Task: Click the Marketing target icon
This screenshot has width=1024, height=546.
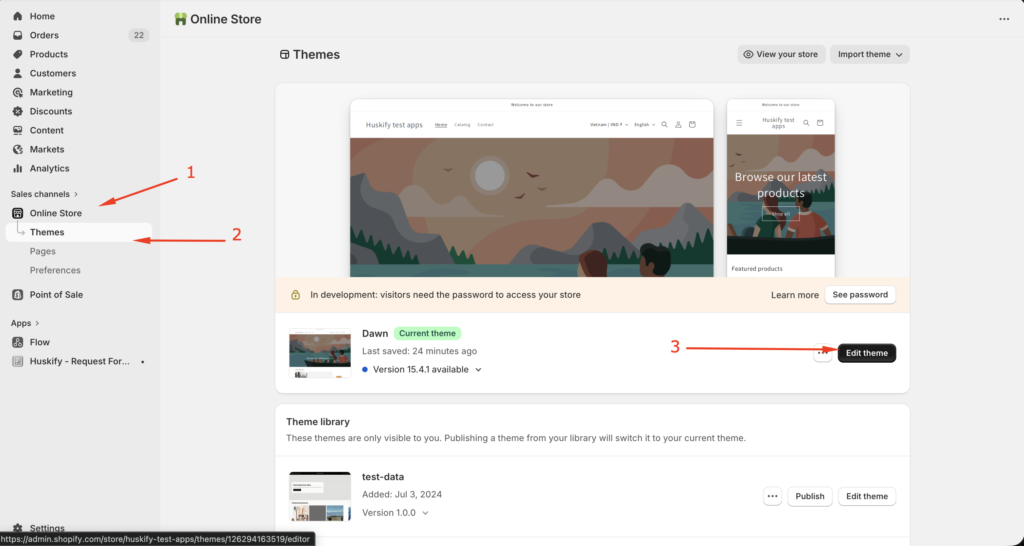Action: [18, 93]
